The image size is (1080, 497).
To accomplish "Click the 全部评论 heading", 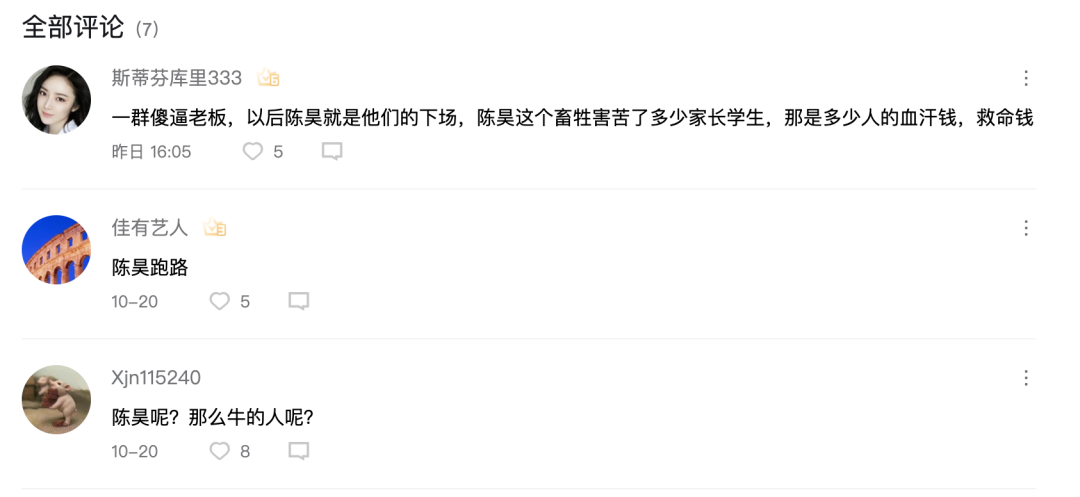I will [73, 28].
